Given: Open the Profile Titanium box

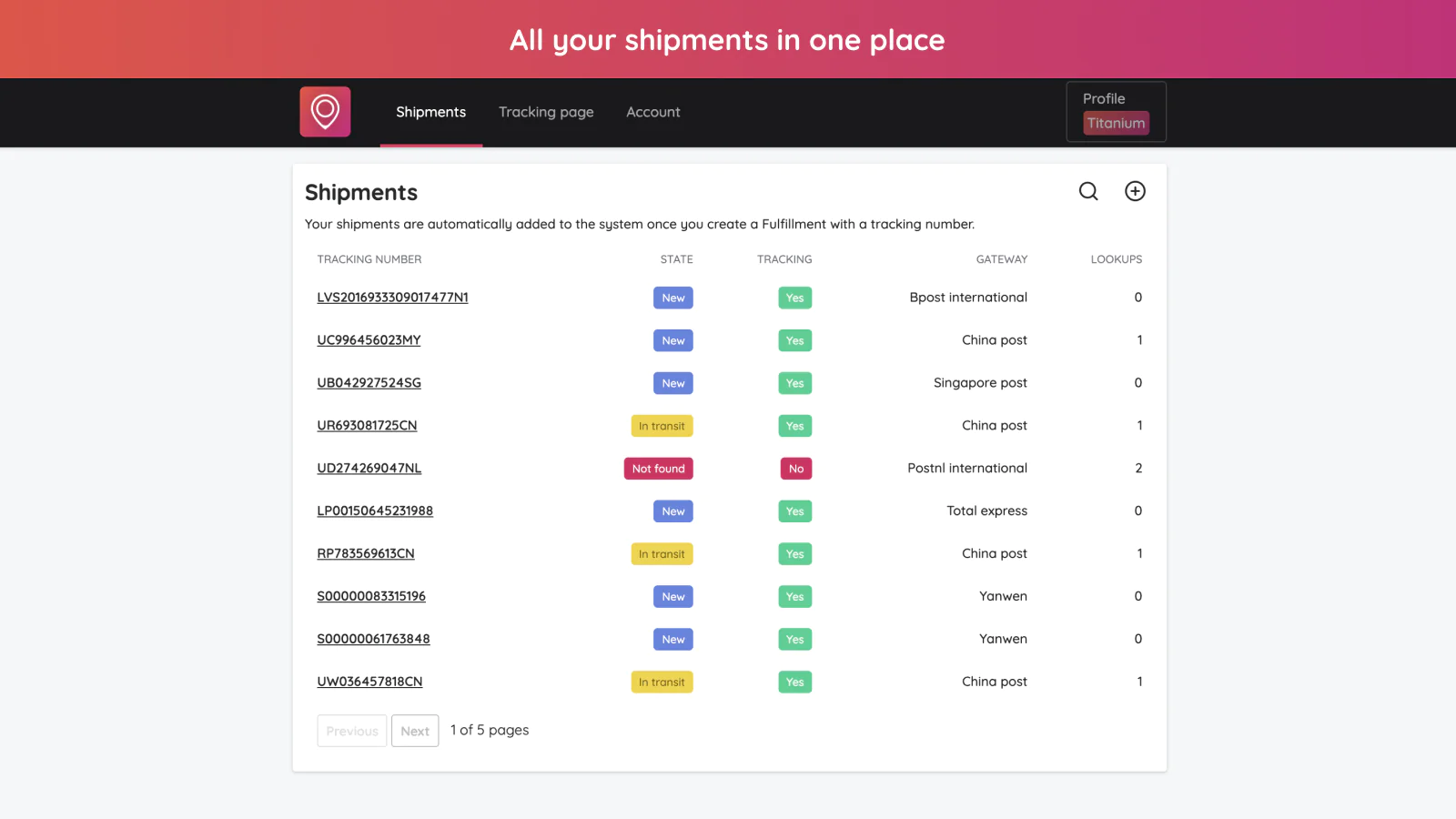Looking at the screenshot, I should click(x=1117, y=112).
